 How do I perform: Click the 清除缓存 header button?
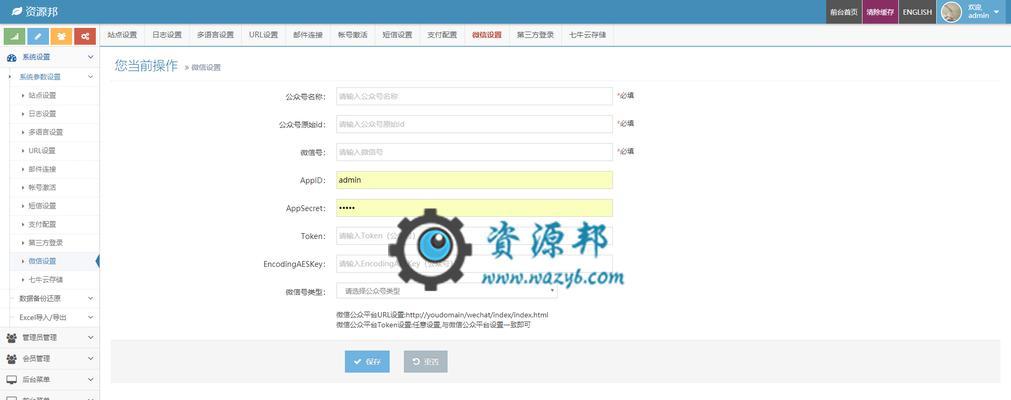[880, 12]
